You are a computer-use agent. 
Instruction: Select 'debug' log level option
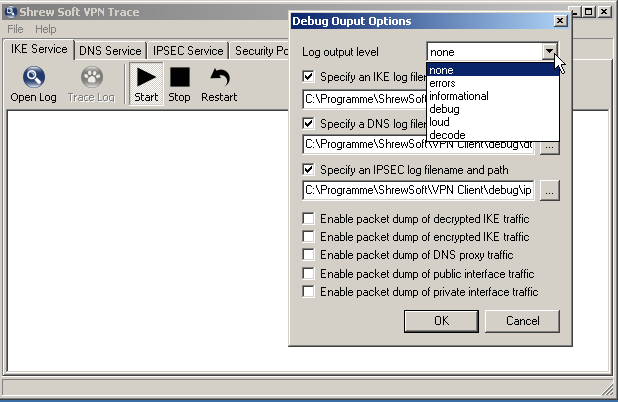coord(493,109)
